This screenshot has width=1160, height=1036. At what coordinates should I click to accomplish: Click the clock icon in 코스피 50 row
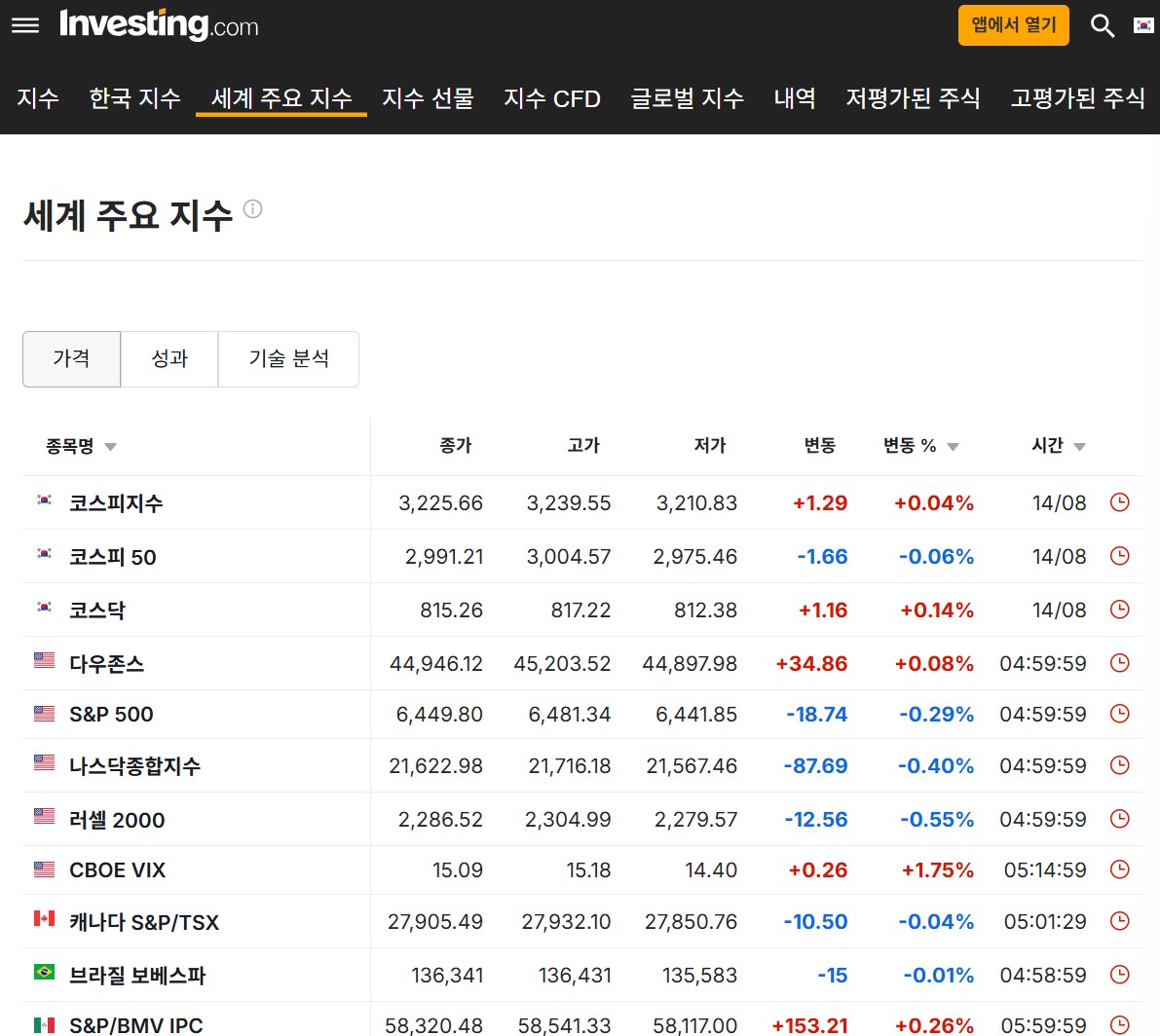[x=1120, y=556]
